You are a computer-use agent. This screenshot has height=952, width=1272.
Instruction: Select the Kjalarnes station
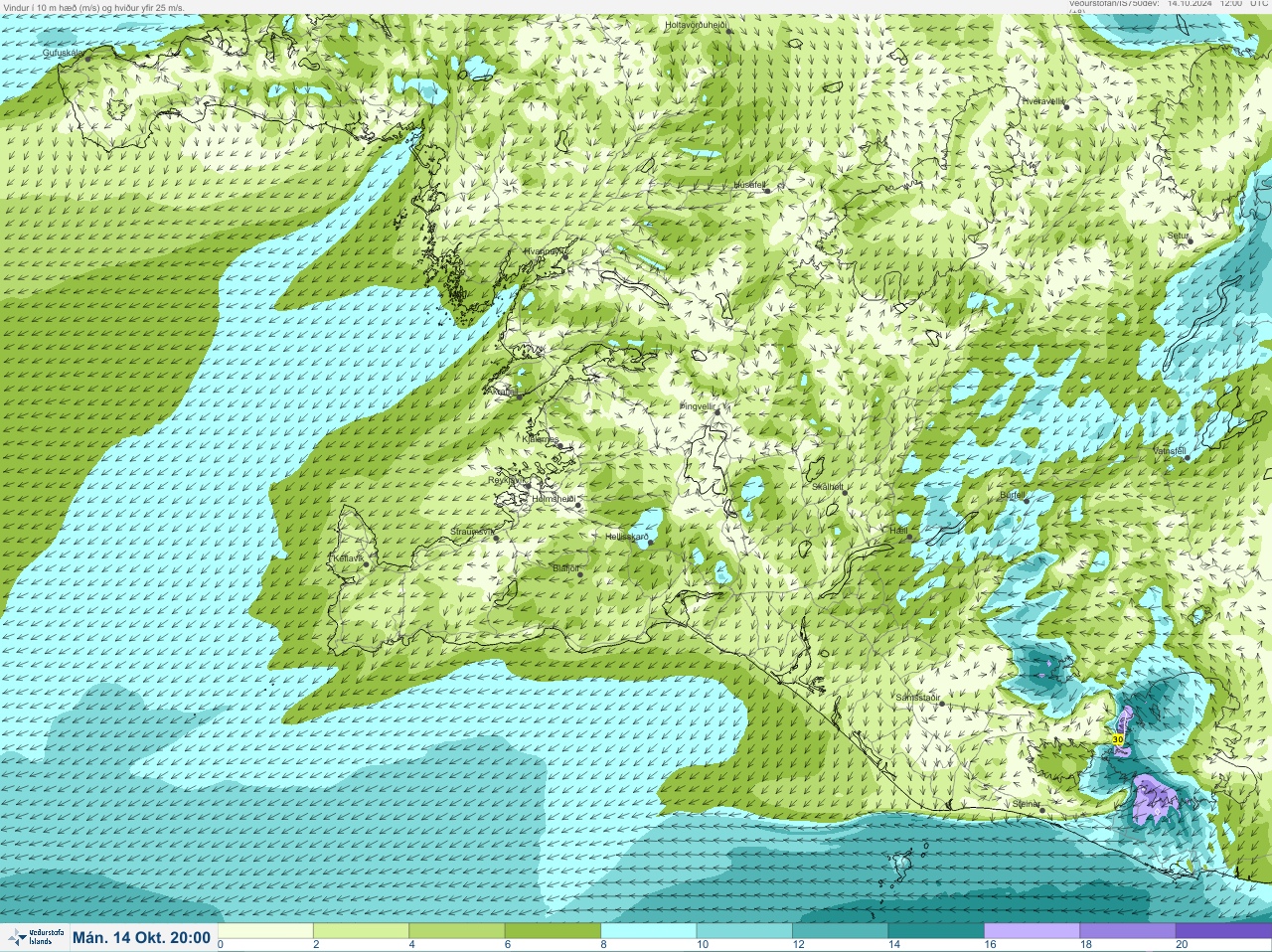(x=561, y=446)
